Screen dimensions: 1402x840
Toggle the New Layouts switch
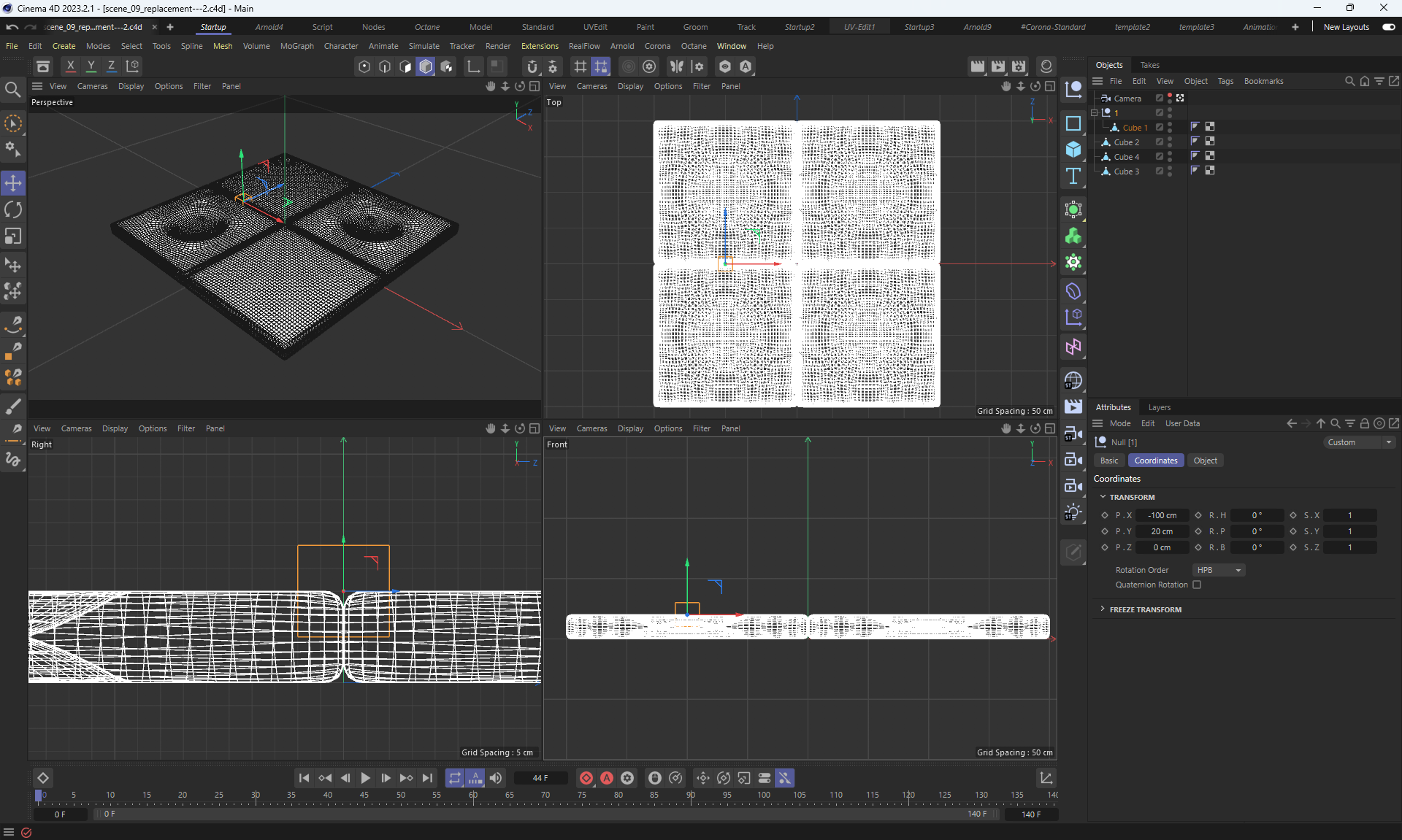click(x=1388, y=27)
